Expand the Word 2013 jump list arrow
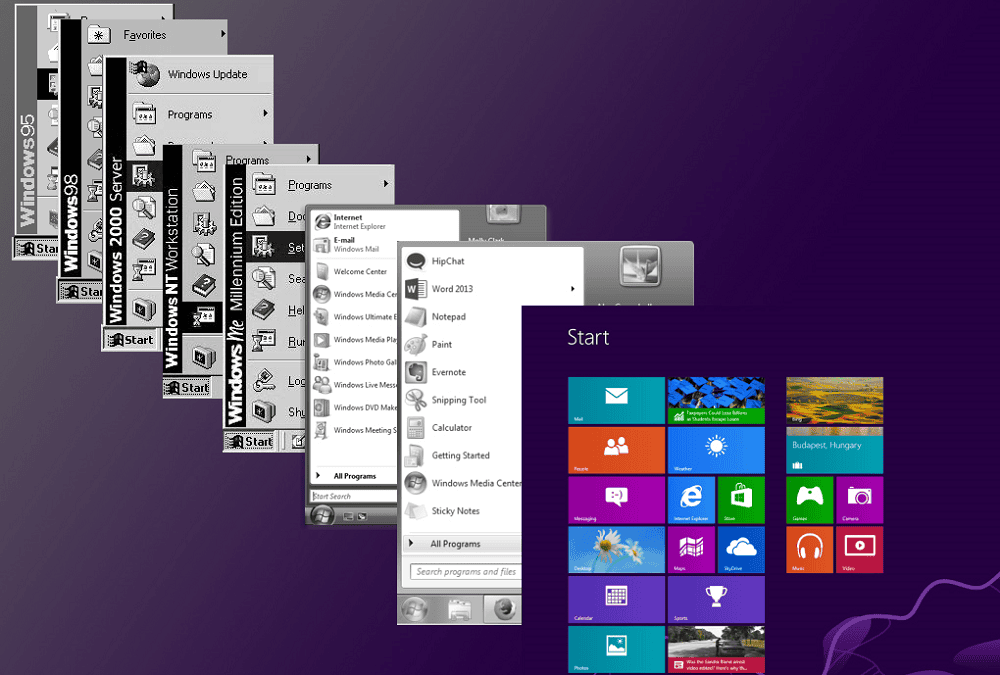The width and height of the screenshot is (1000, 675). click(x=573, y=289)
